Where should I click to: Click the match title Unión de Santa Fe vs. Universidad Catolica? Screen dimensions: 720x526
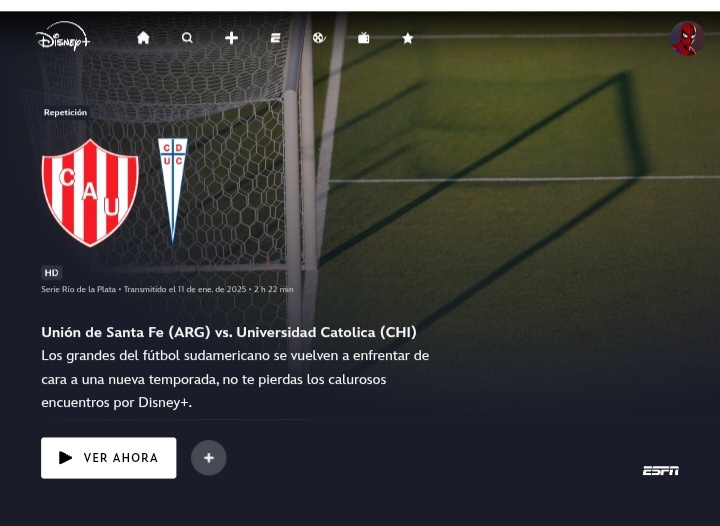(x=229, y=332)
